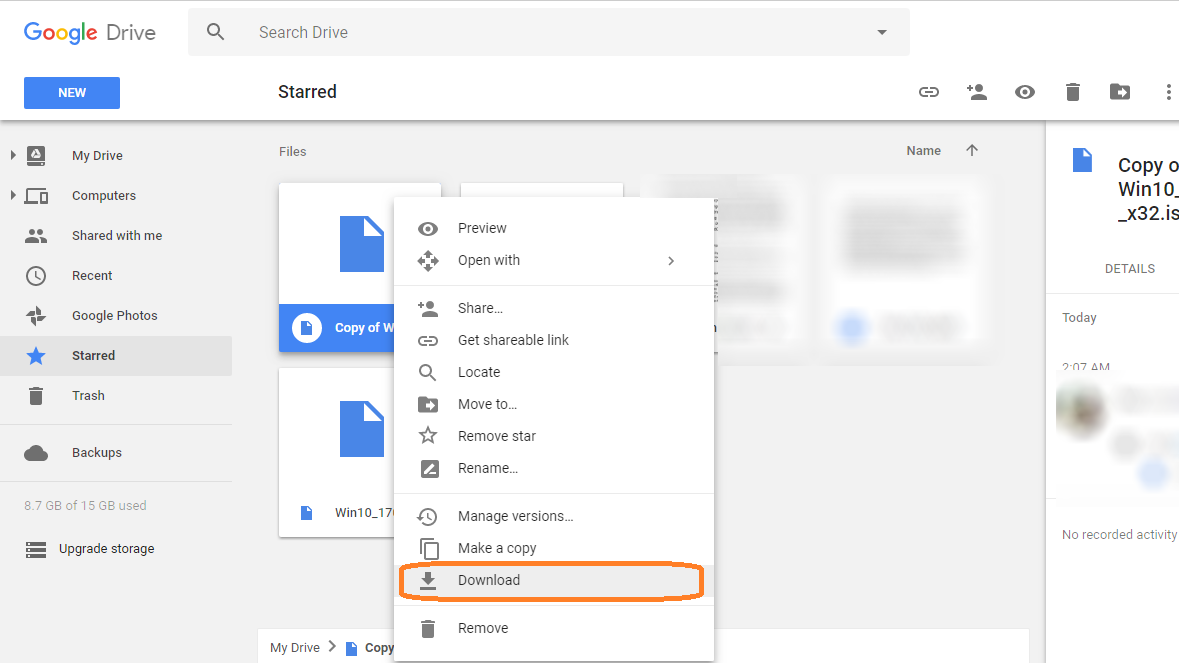The height and width of the screenshot is (663, 1179).
Task: Click My Drive in breadcrumb path
Action: click(295, 648)
